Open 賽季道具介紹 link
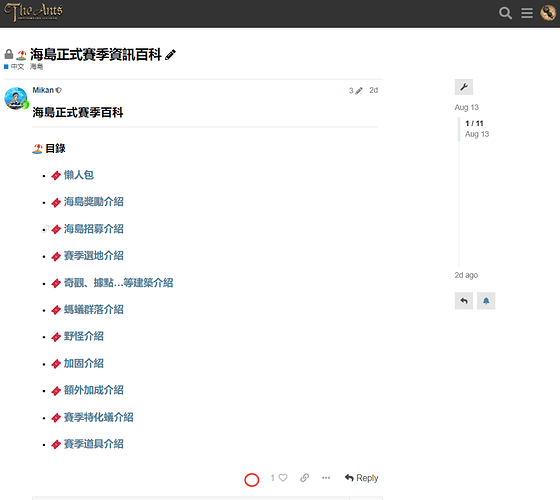Screen dimensions: 560x500 pos(94,444)
